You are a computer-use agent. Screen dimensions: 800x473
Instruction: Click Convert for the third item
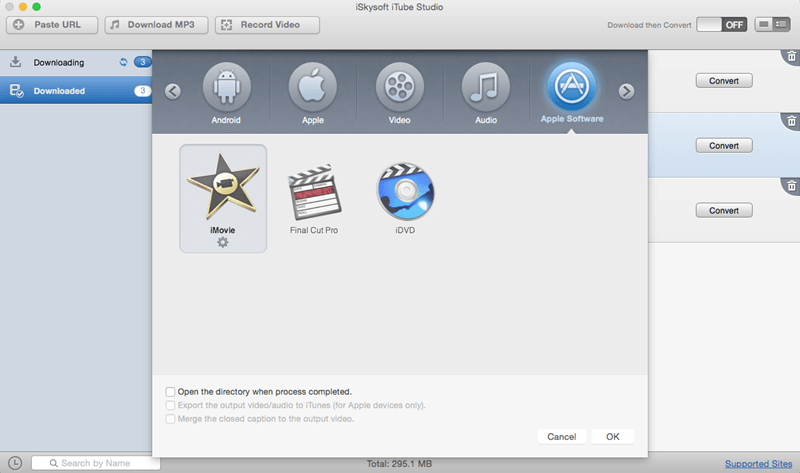pos(724,210)
